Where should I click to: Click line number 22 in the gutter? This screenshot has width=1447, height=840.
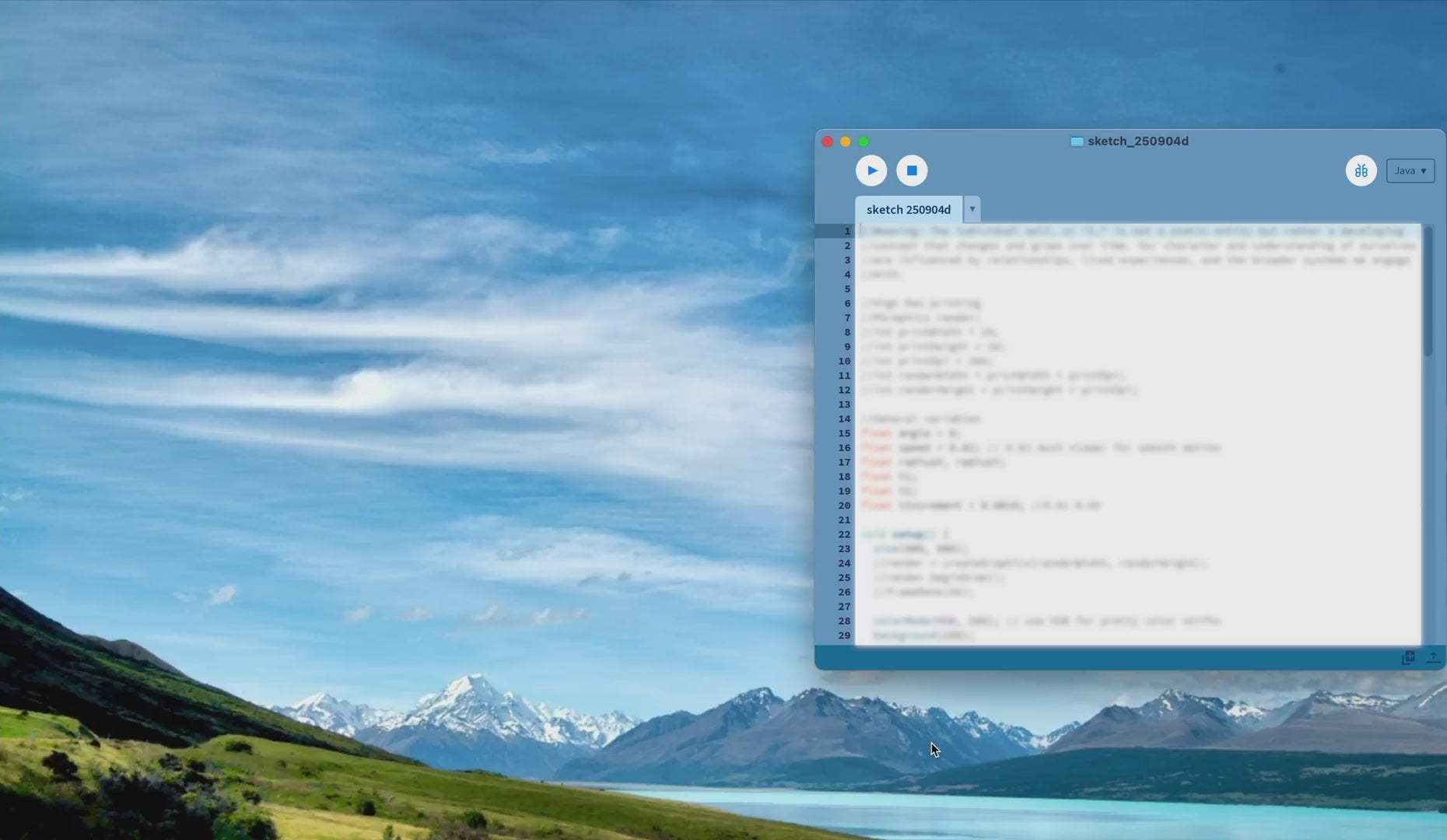coord(844,534)
